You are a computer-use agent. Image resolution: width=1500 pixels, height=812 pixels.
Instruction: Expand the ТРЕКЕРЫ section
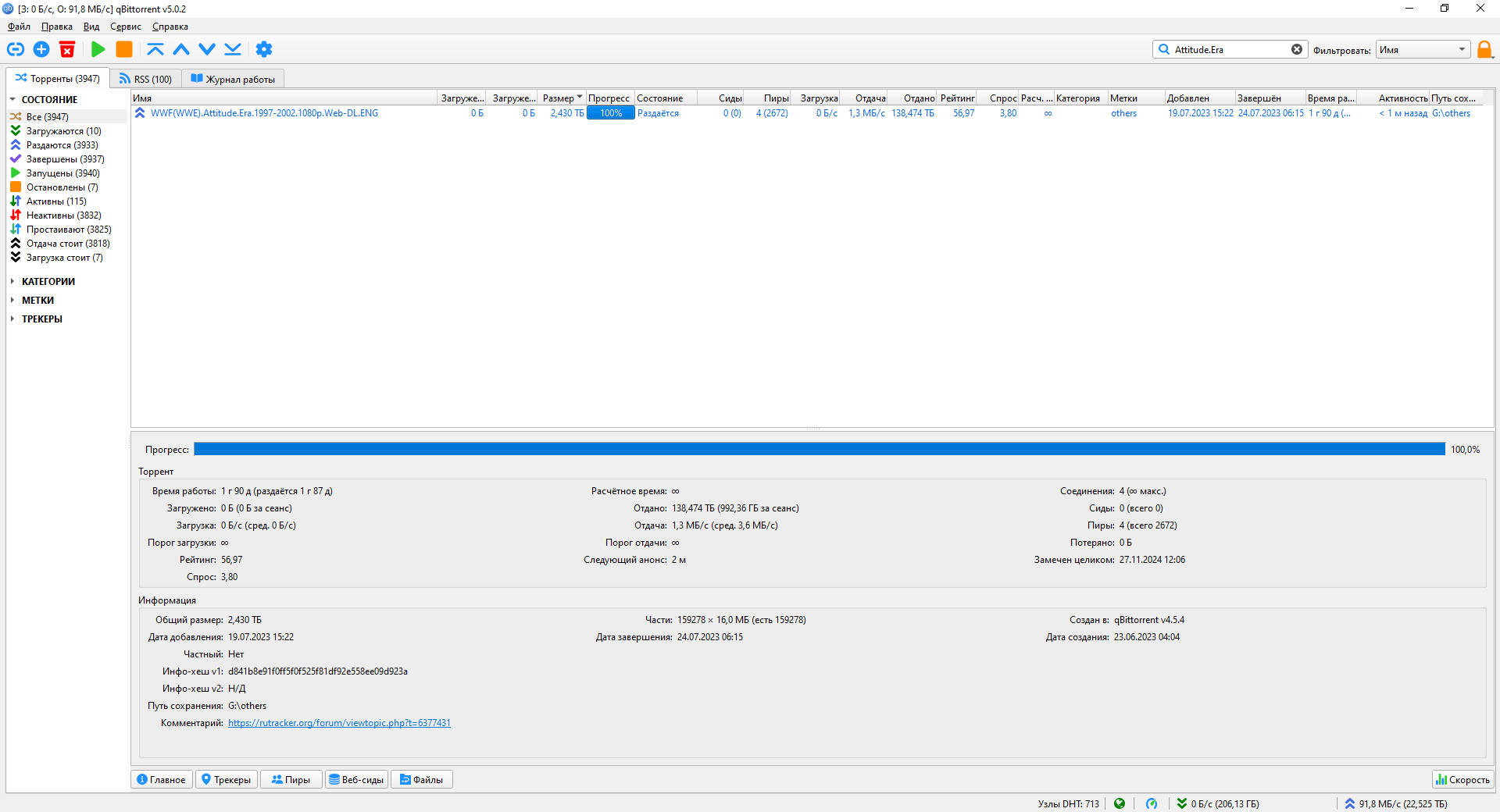click(12, 319)
